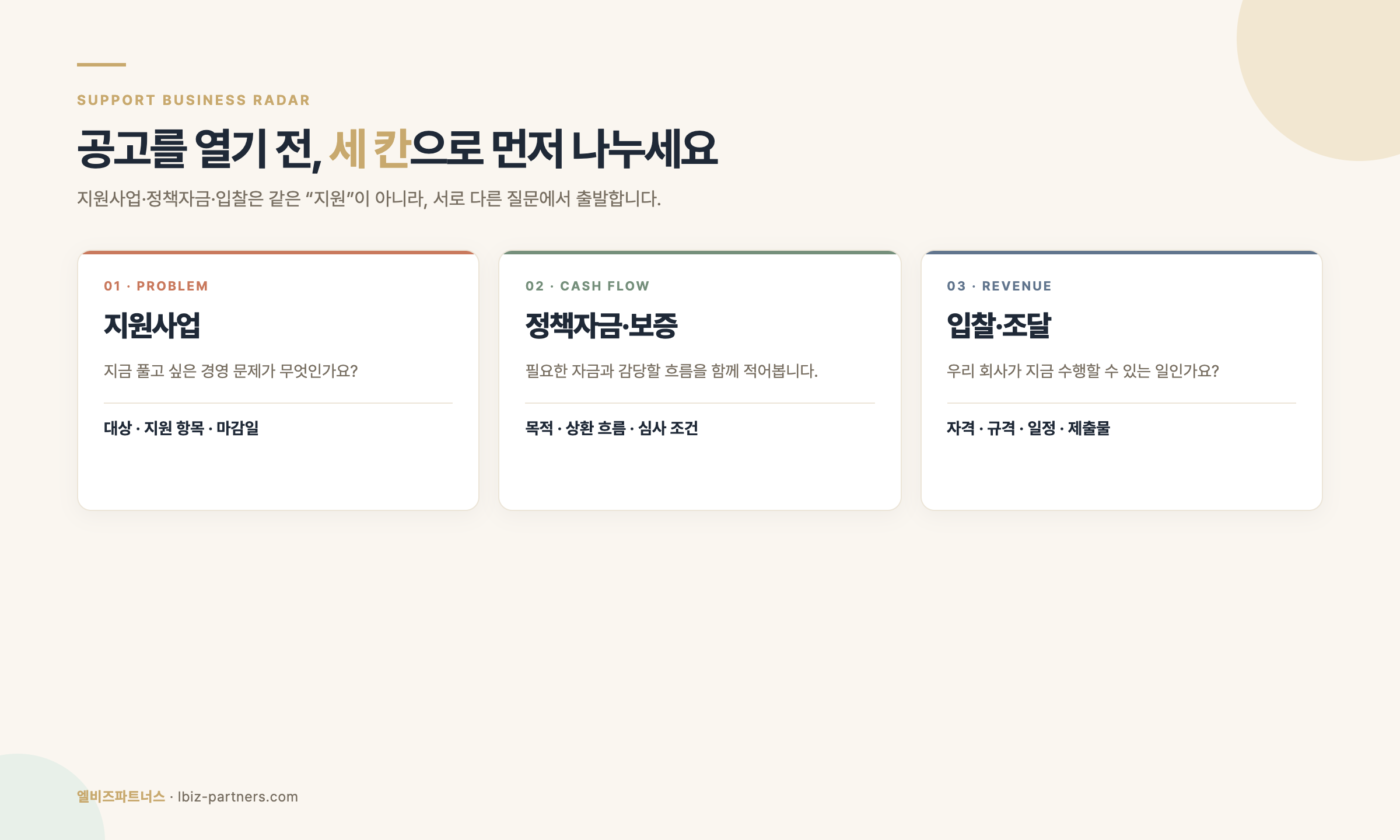1400x840 pixels.
Task: Click the subtitle beginning '지원사업·정책자금·입찰은 같은'
Action: [369, 199]
